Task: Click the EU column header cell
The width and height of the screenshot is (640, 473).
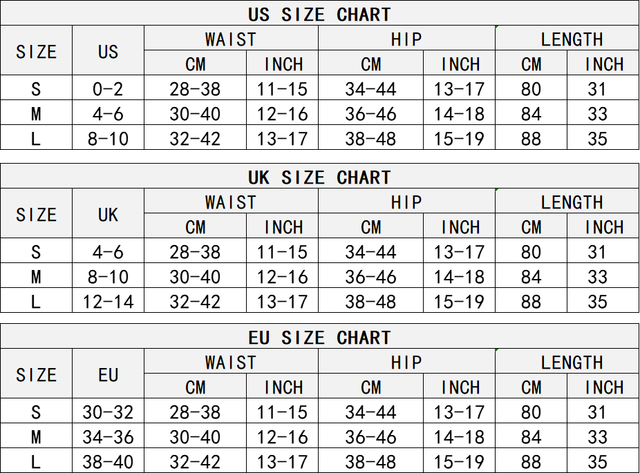Action: [108, 375]
